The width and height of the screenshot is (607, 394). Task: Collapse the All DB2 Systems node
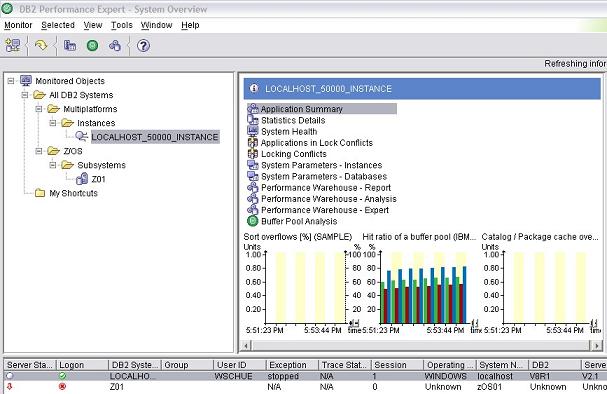pos(25,95)
